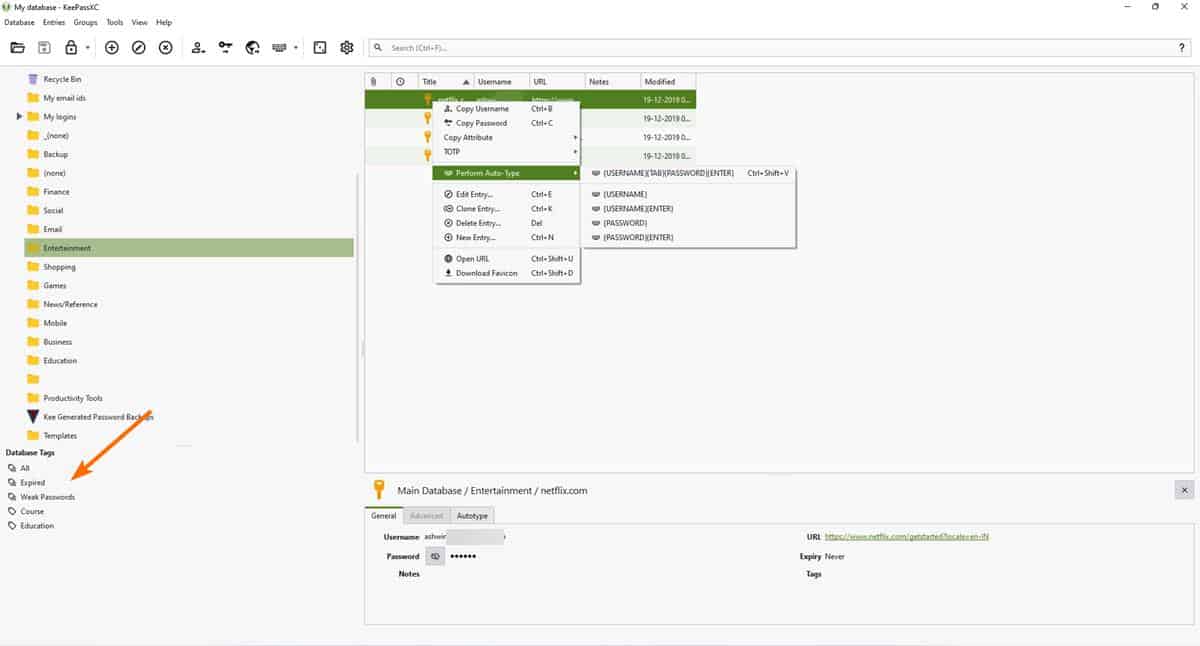Expand the My logins group
1200x646 pixels.
pyautogui.click(x=20, y=116)
